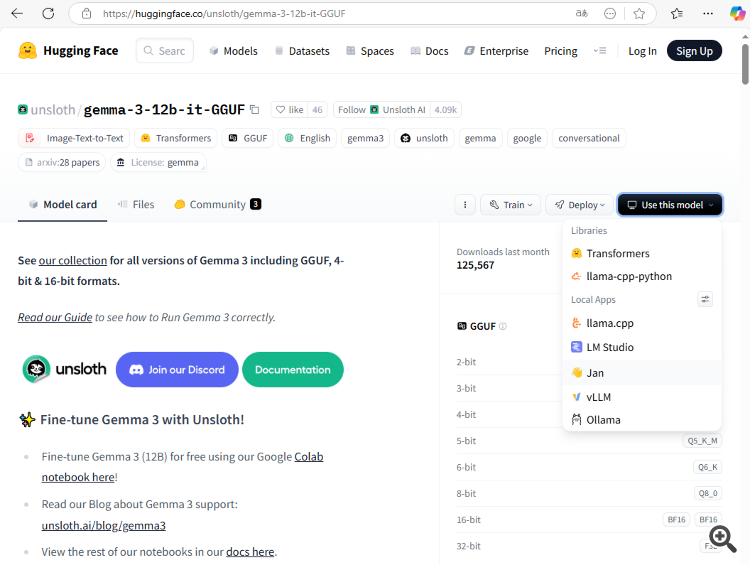Open the conversational tag
This screenshot has height=565, width=750.
pos(589,138)
